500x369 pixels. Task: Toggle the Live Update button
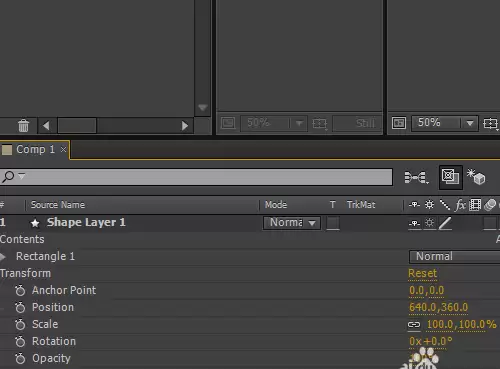(x=450, y=177)
